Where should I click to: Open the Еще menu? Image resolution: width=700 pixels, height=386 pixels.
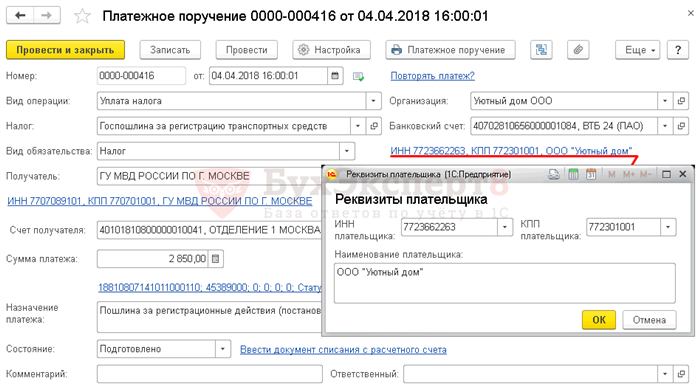(x=638, y=50)
